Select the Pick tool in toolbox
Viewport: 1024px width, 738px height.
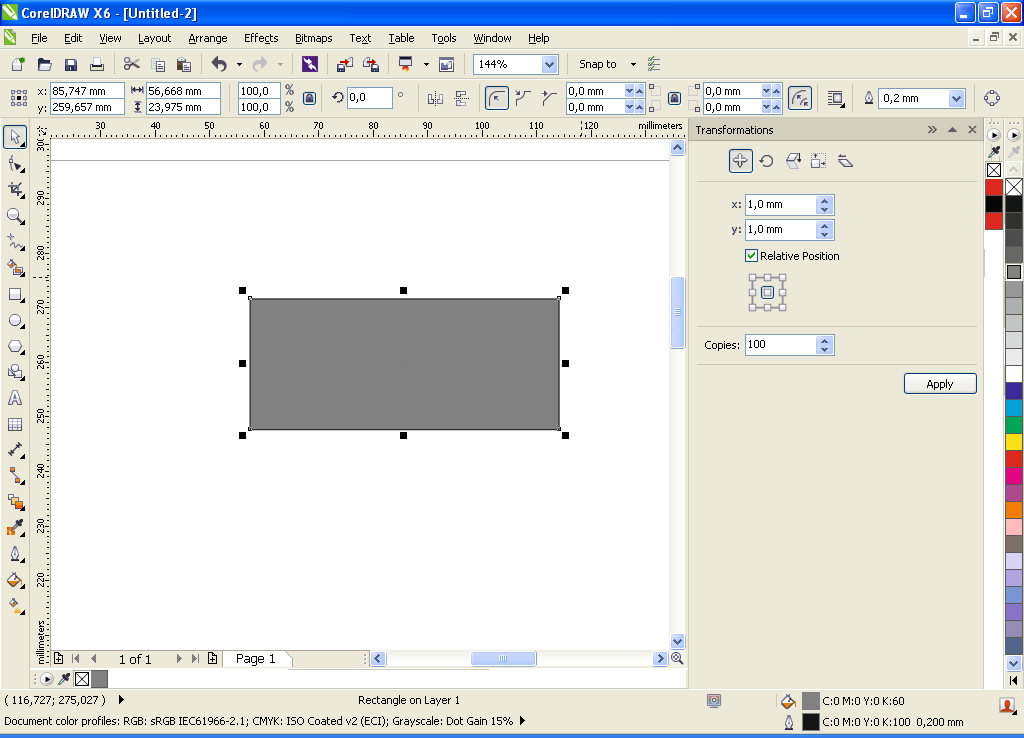tap(15, 137)
